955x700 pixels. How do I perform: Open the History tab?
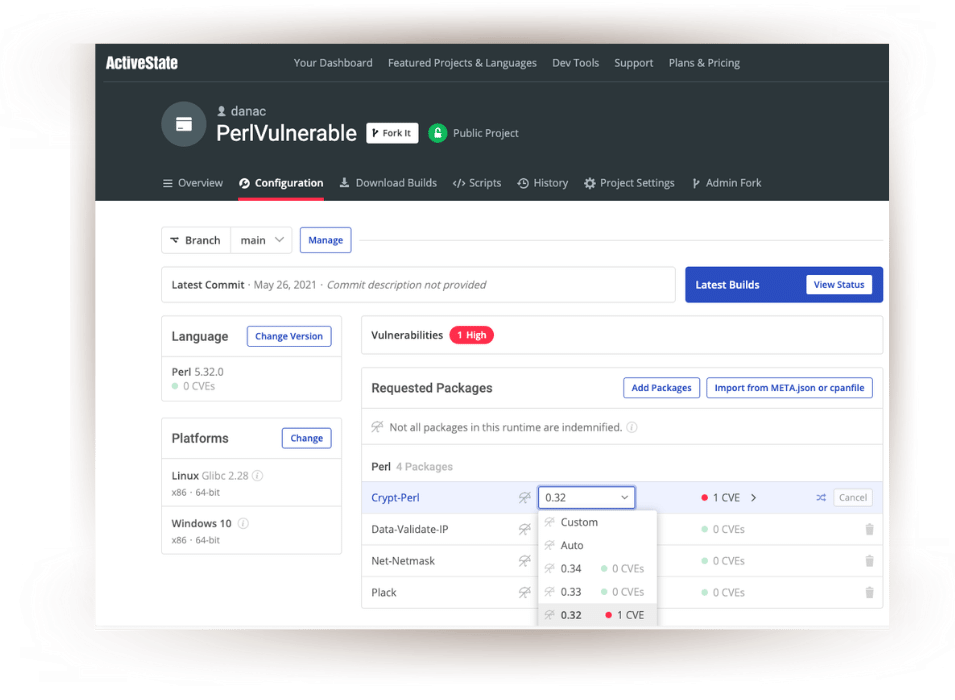(543, 183)
